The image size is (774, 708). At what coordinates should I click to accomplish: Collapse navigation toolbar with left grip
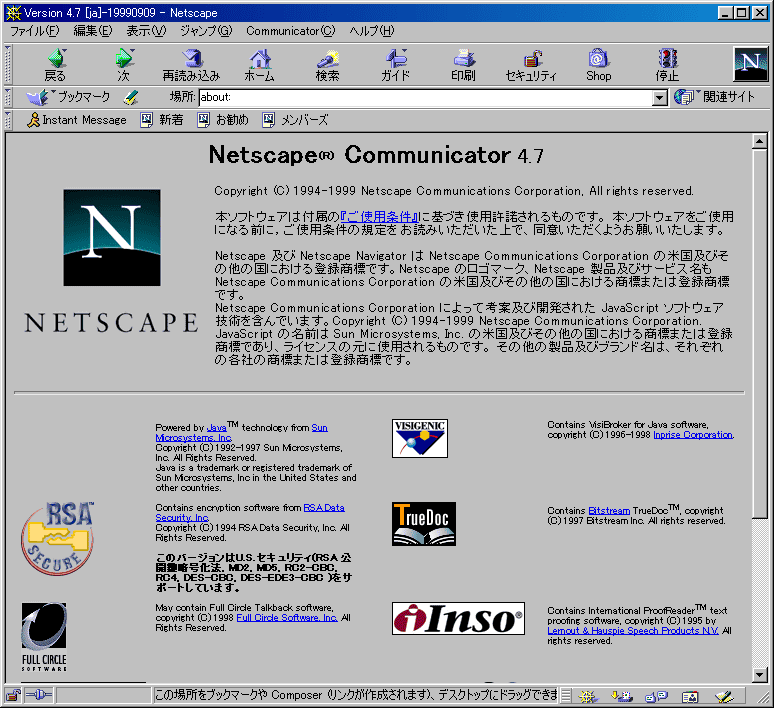click(x=7, y=64)
